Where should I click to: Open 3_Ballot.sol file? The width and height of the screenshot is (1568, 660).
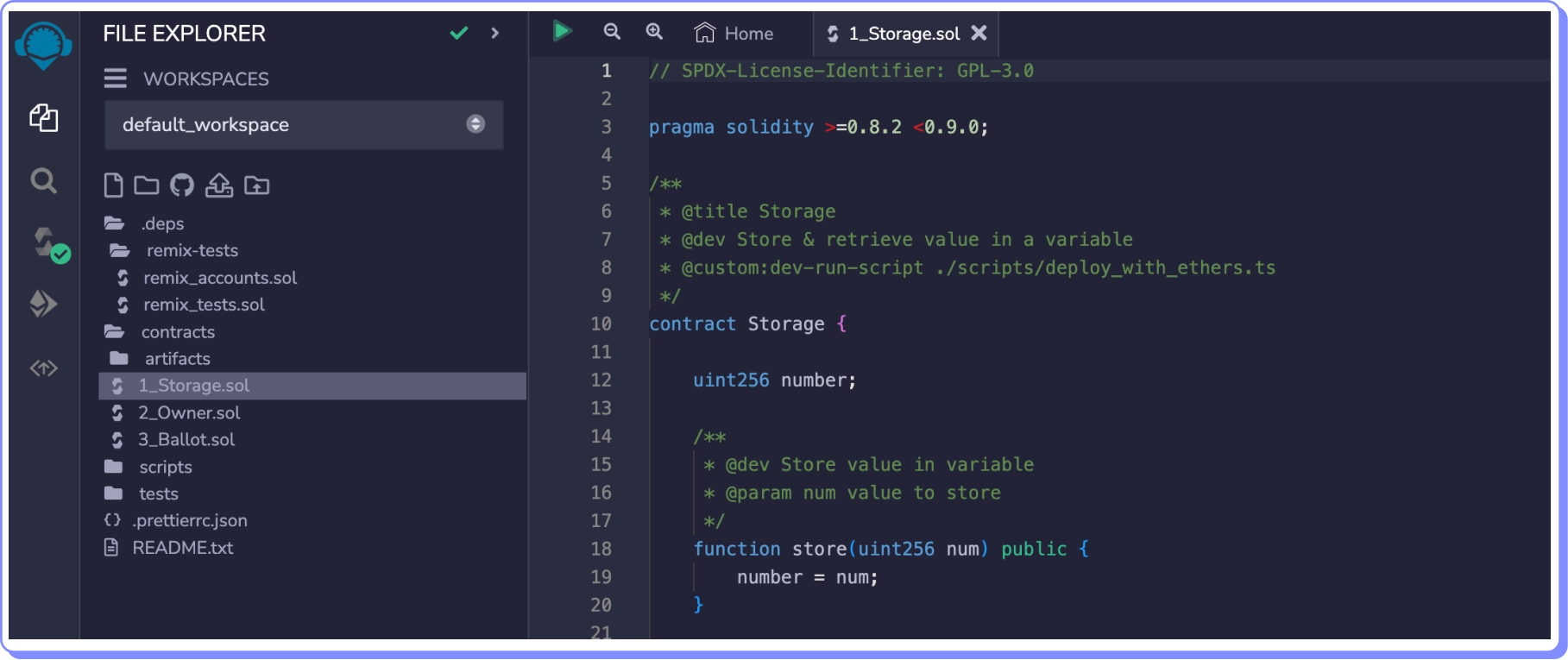186,440
